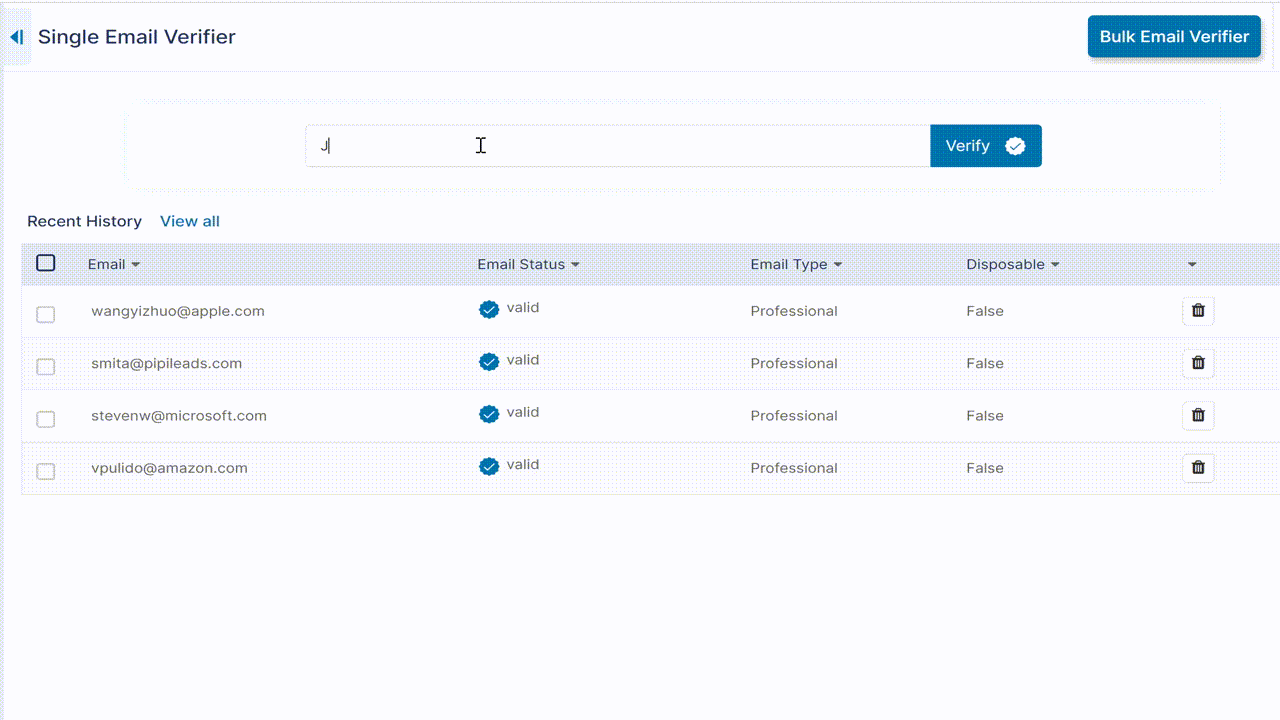Click valid badge icon for wangyizhuo@apple.com
The image size is (1280, 720).
[489, 309]
